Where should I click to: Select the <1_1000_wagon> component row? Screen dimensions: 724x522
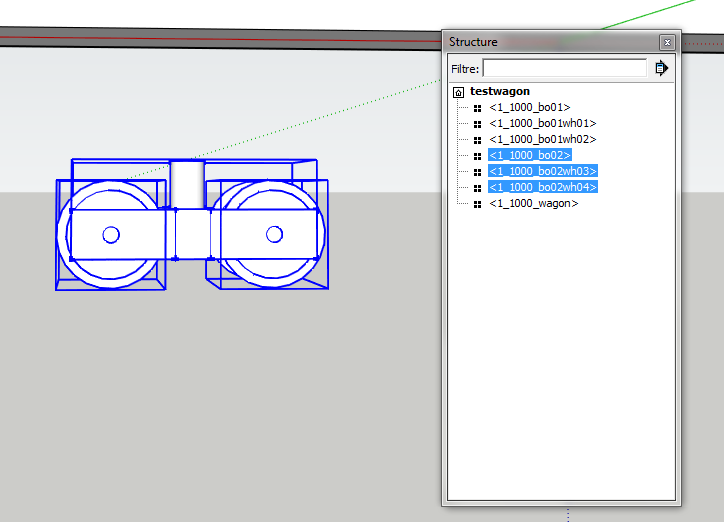tap(533, 203)
